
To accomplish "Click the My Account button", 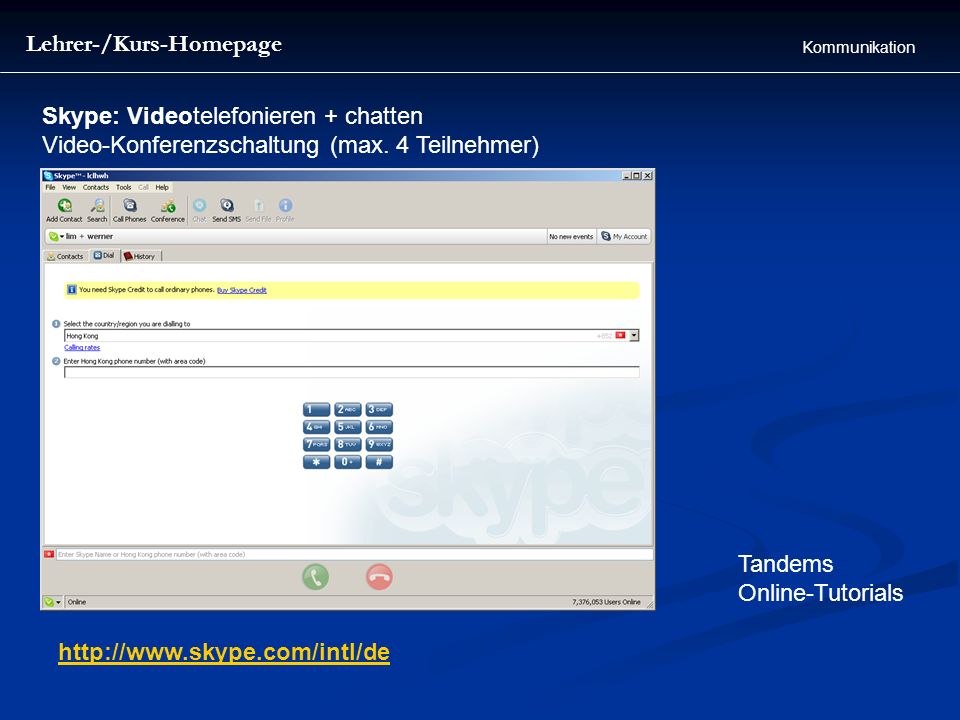I will pos(624,236).
